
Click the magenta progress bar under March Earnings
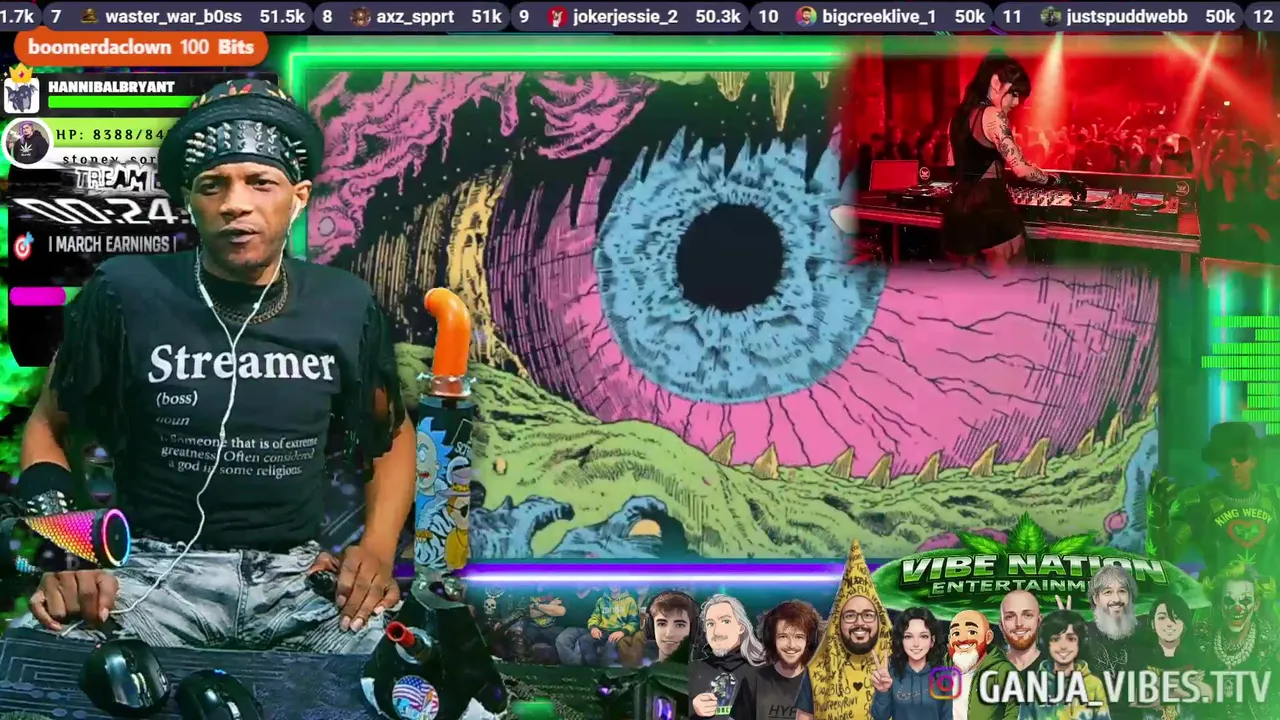coord(38,296)
